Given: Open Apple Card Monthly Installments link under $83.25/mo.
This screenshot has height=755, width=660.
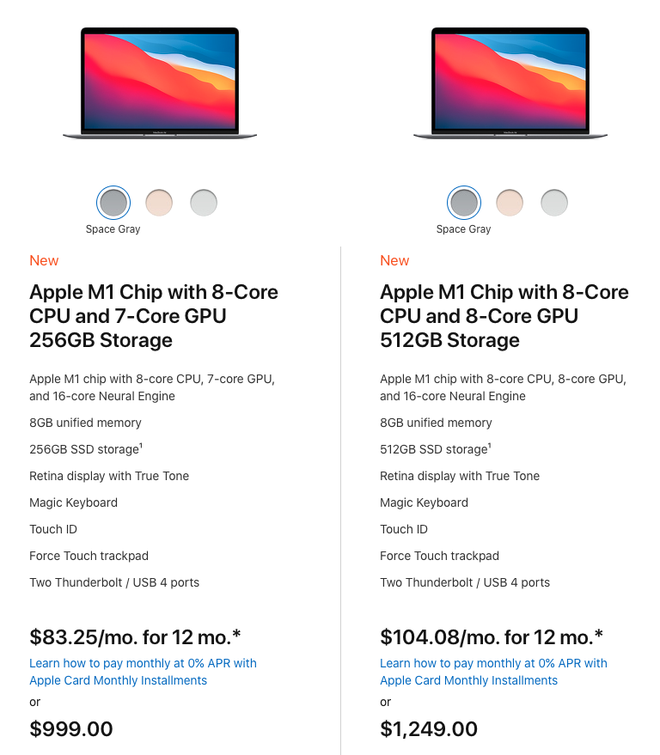Looking at the screenshot, I should (143, 672).
